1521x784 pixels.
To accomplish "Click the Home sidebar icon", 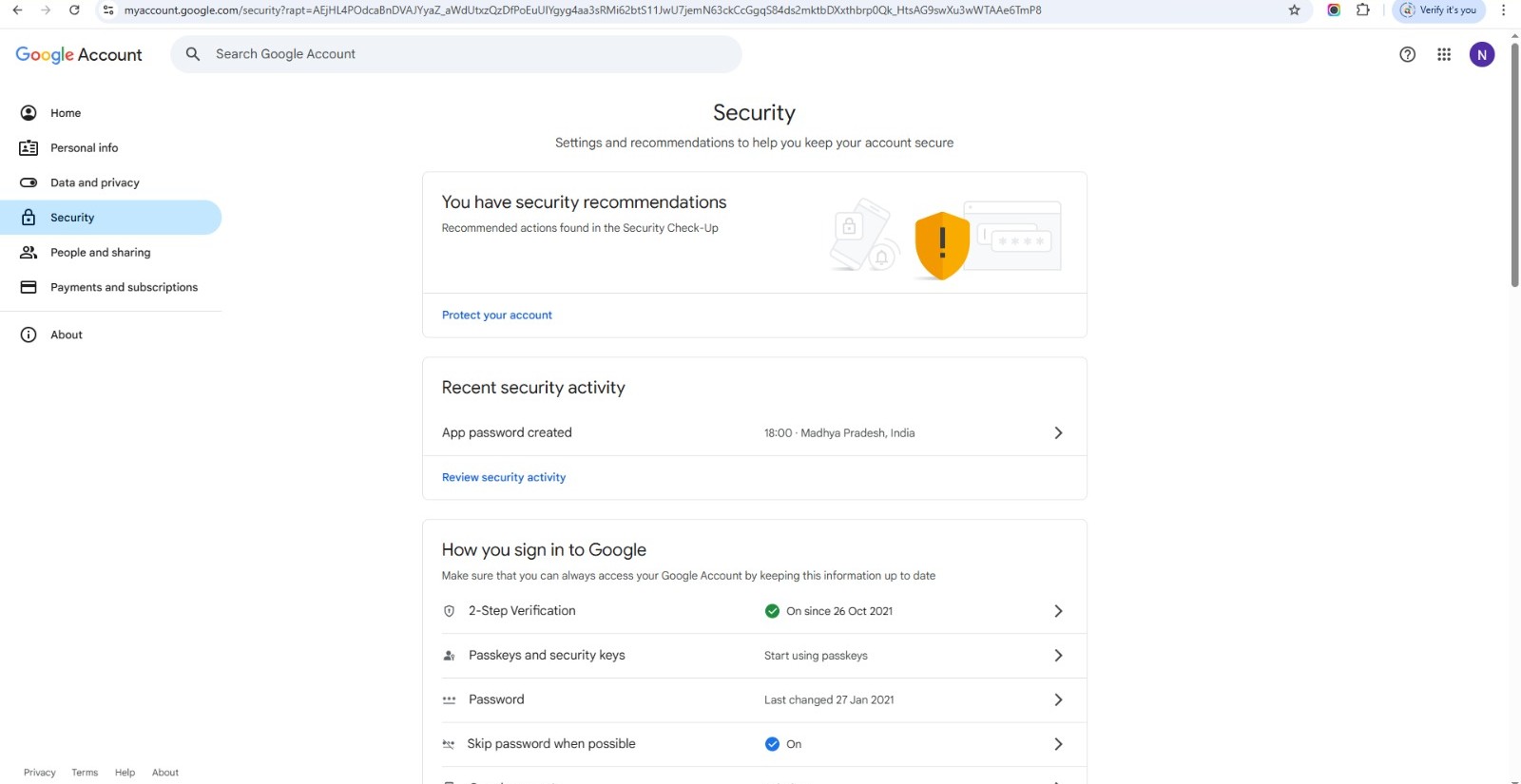I will [x=29, y=113].
